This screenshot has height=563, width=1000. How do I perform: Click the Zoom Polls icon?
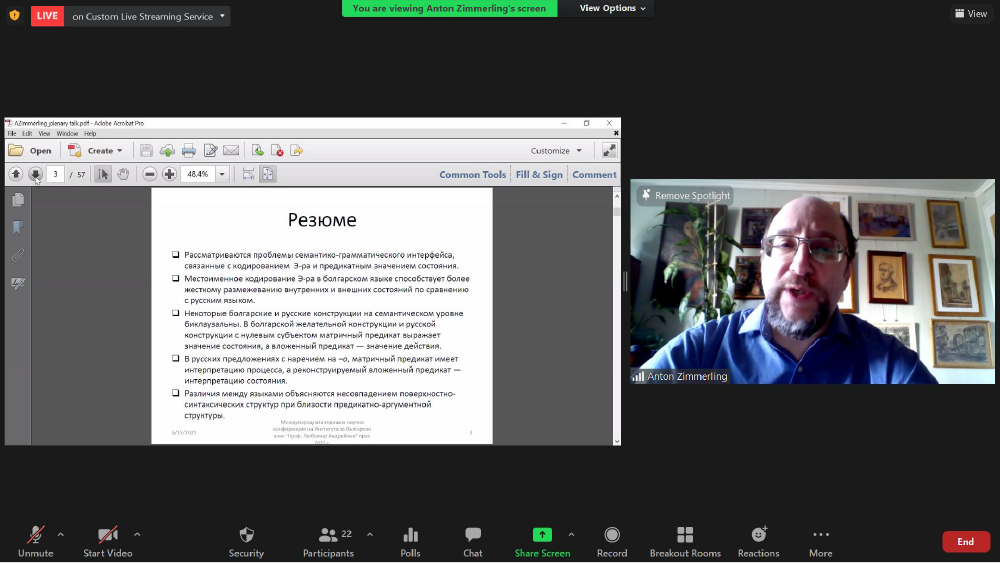tap(410, 541)
